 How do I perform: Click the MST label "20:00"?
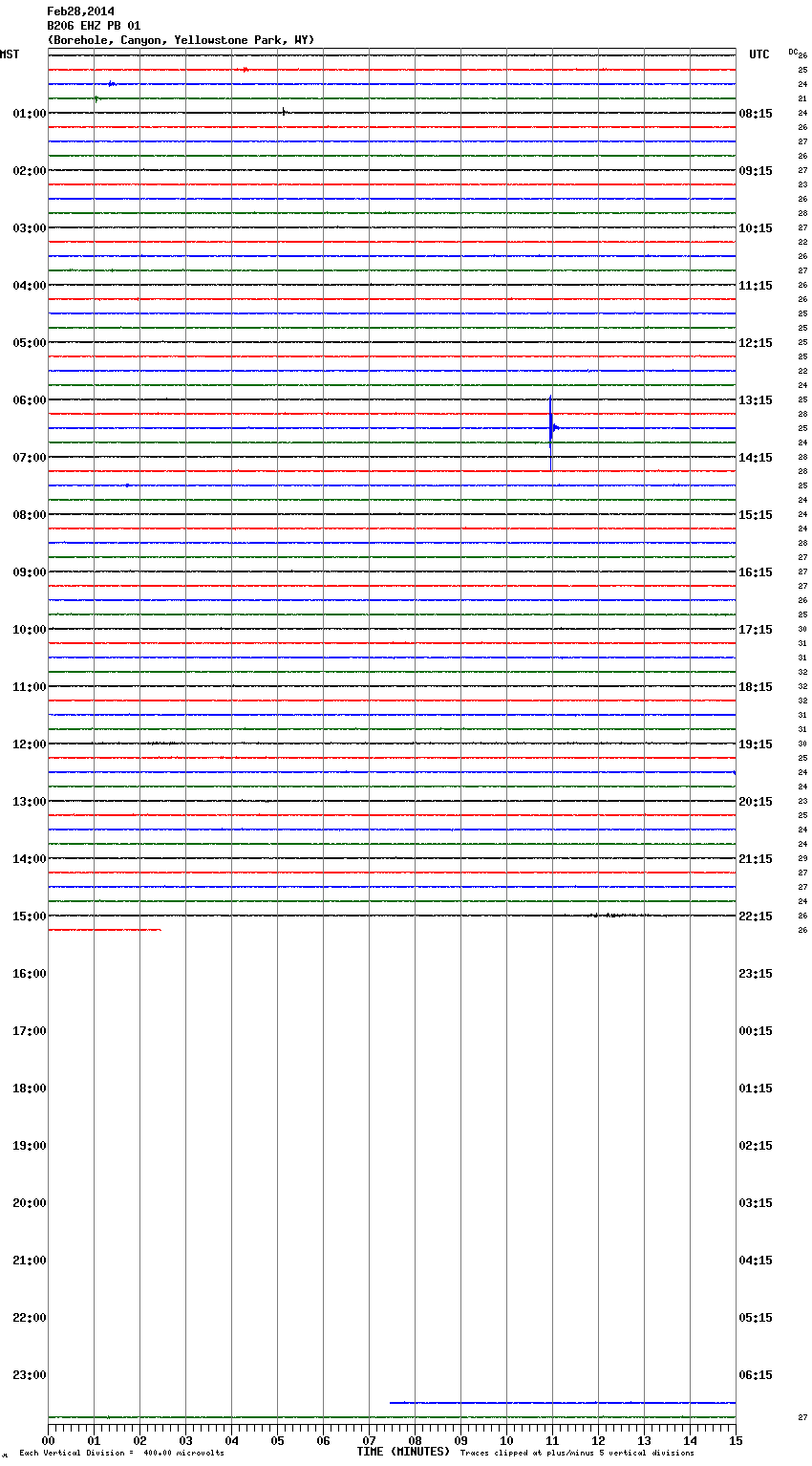[30, 1203]
